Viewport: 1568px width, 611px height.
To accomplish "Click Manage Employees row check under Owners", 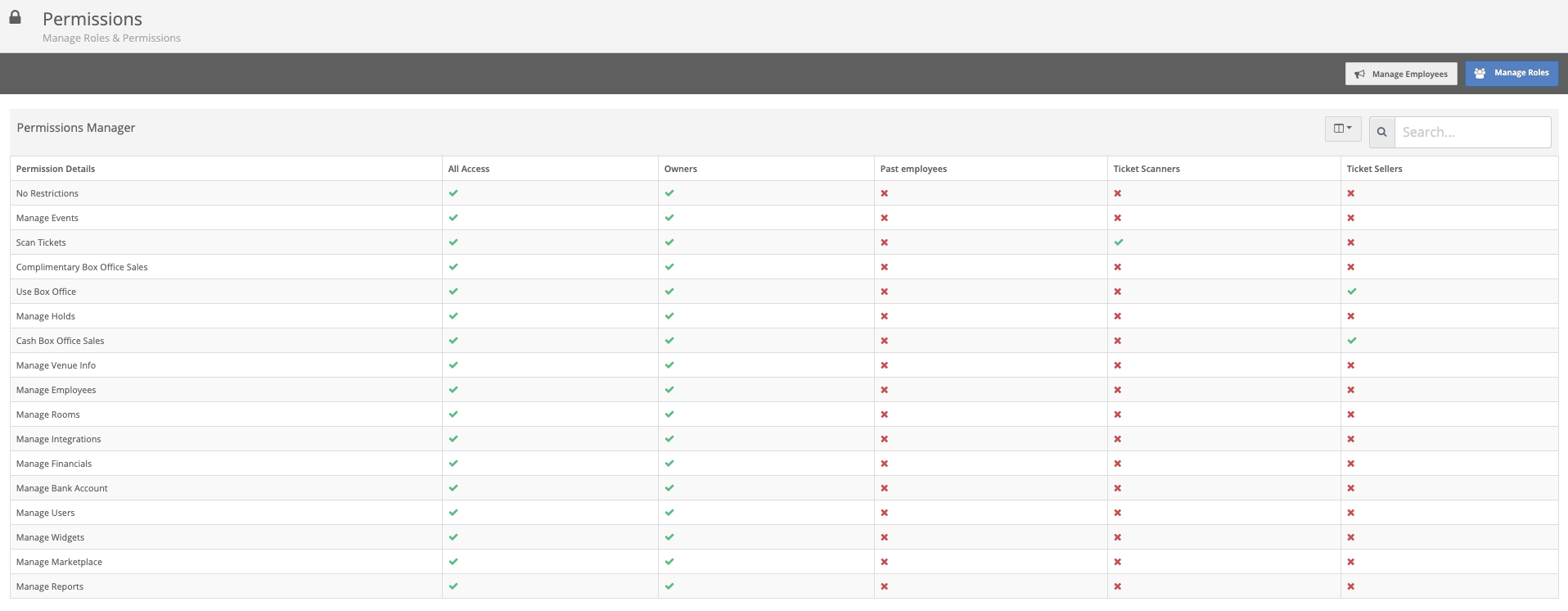I will coord(669,390).
